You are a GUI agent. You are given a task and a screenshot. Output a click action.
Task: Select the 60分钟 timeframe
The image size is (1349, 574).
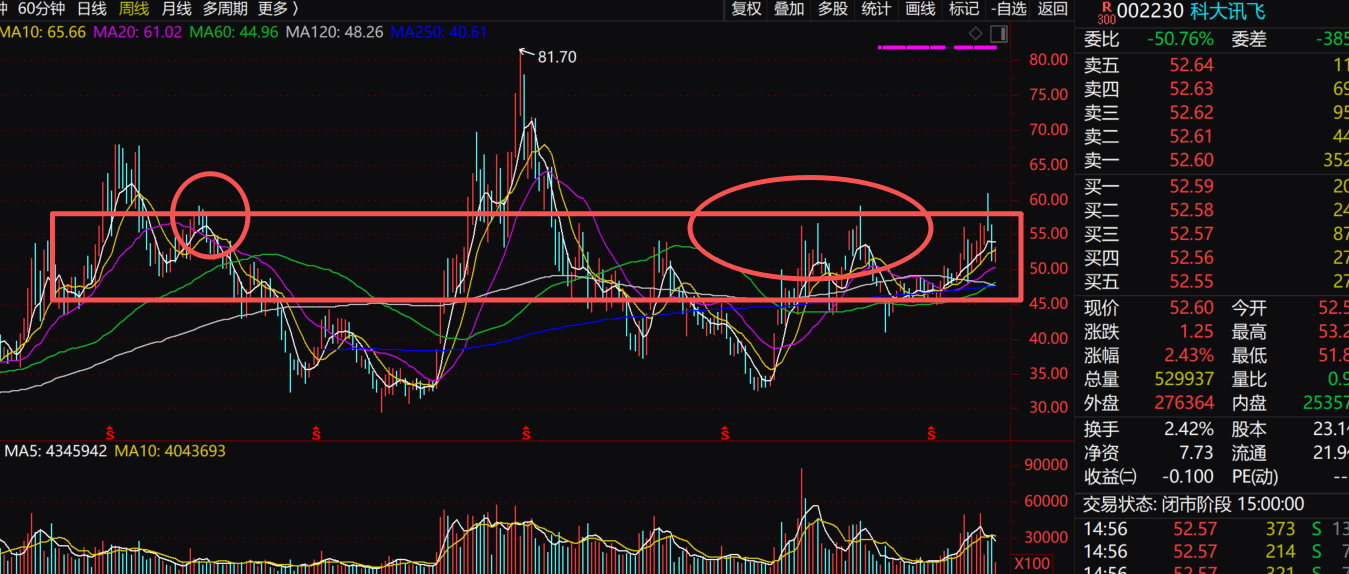[x=40, y=9]
